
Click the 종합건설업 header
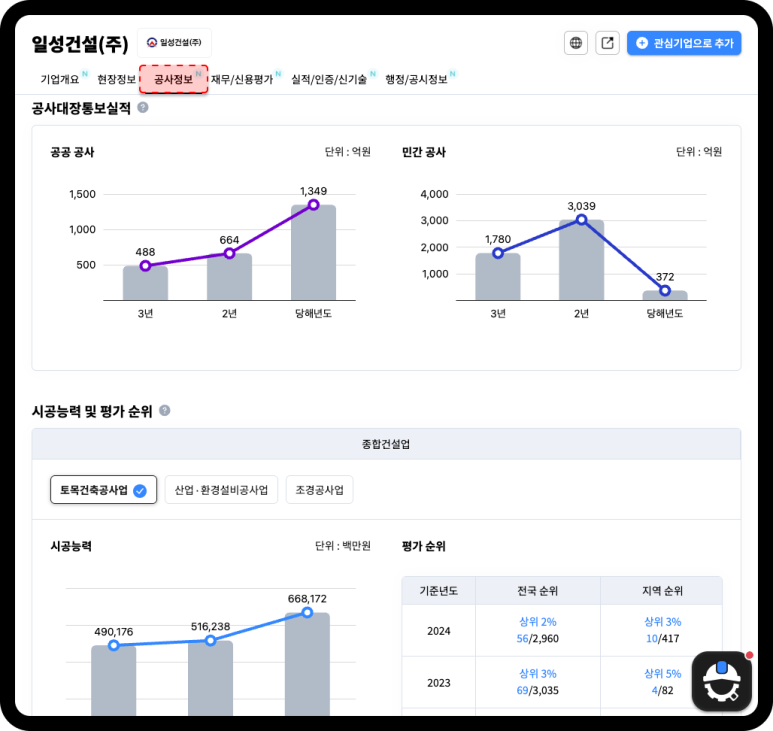pos(386,444)
